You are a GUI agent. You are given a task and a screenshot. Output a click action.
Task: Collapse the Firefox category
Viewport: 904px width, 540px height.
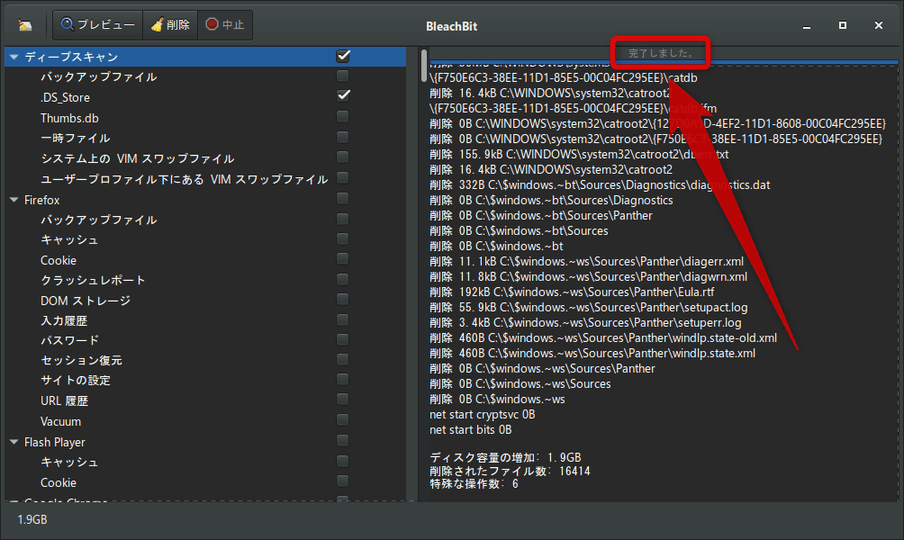point(14,200)
